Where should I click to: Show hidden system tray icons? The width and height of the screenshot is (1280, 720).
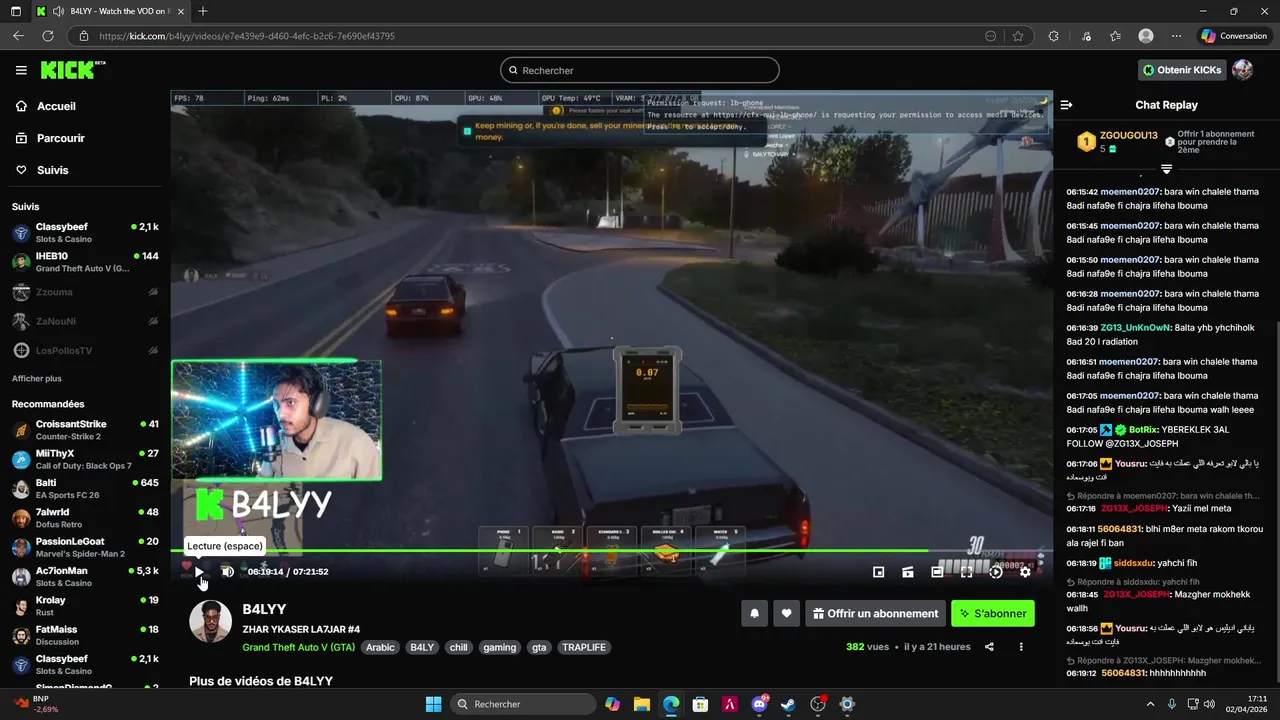pyautogui.click(x=1150, y=704)
